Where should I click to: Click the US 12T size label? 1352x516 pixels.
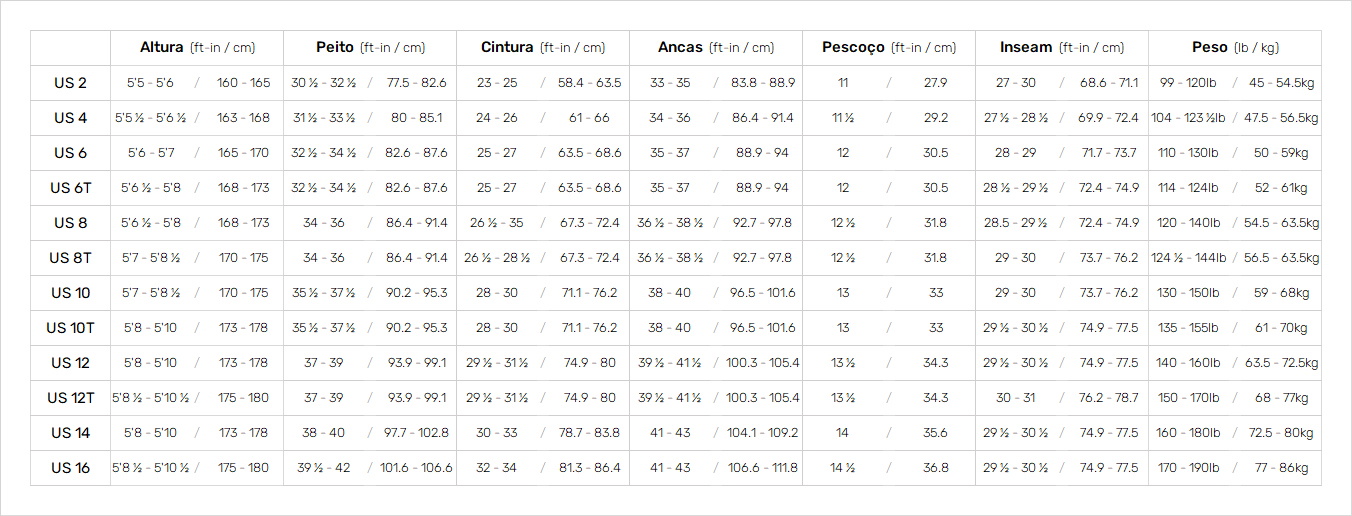pyautogui.click(x=70, y=398)
